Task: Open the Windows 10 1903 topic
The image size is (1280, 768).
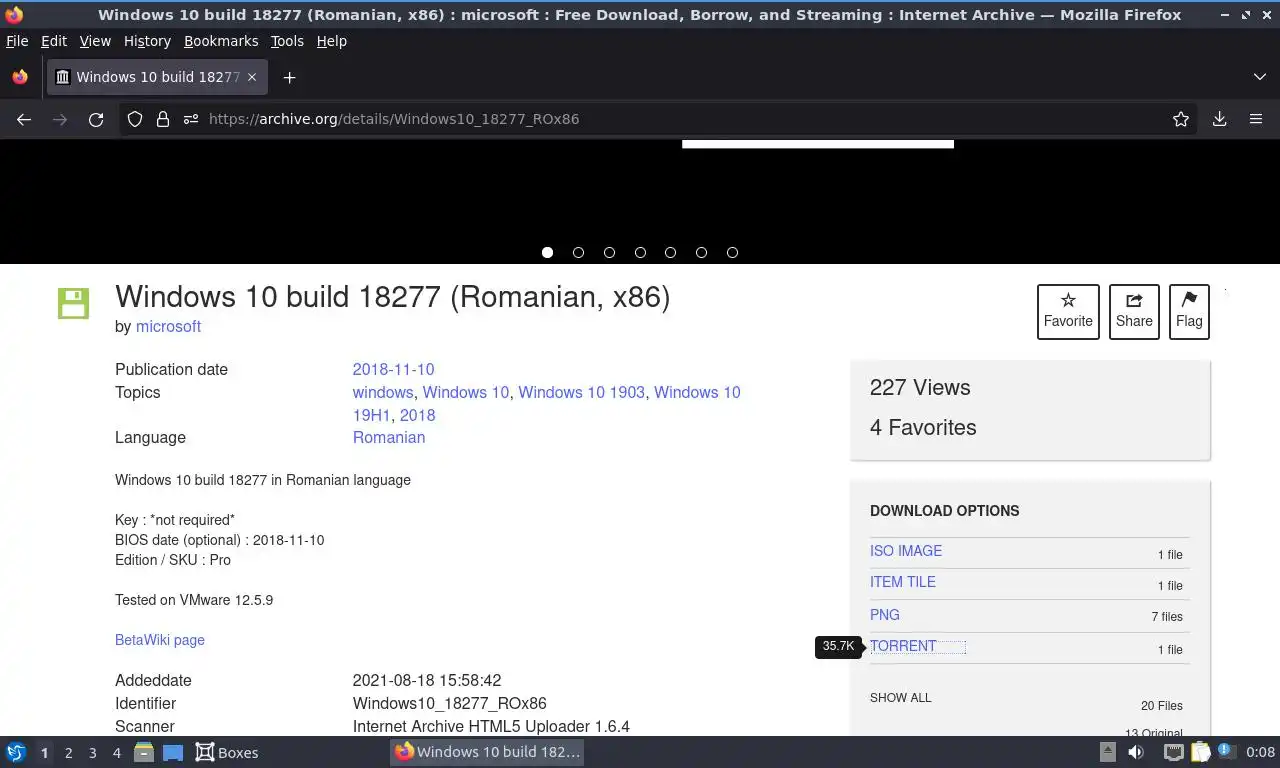Action: pyautogui.click(x=581, y=392)
